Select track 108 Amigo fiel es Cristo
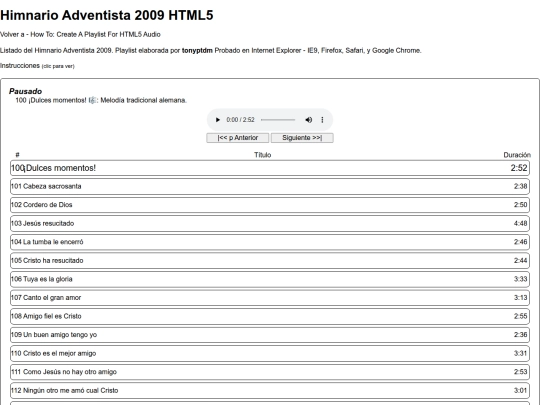 click(270, 316)
